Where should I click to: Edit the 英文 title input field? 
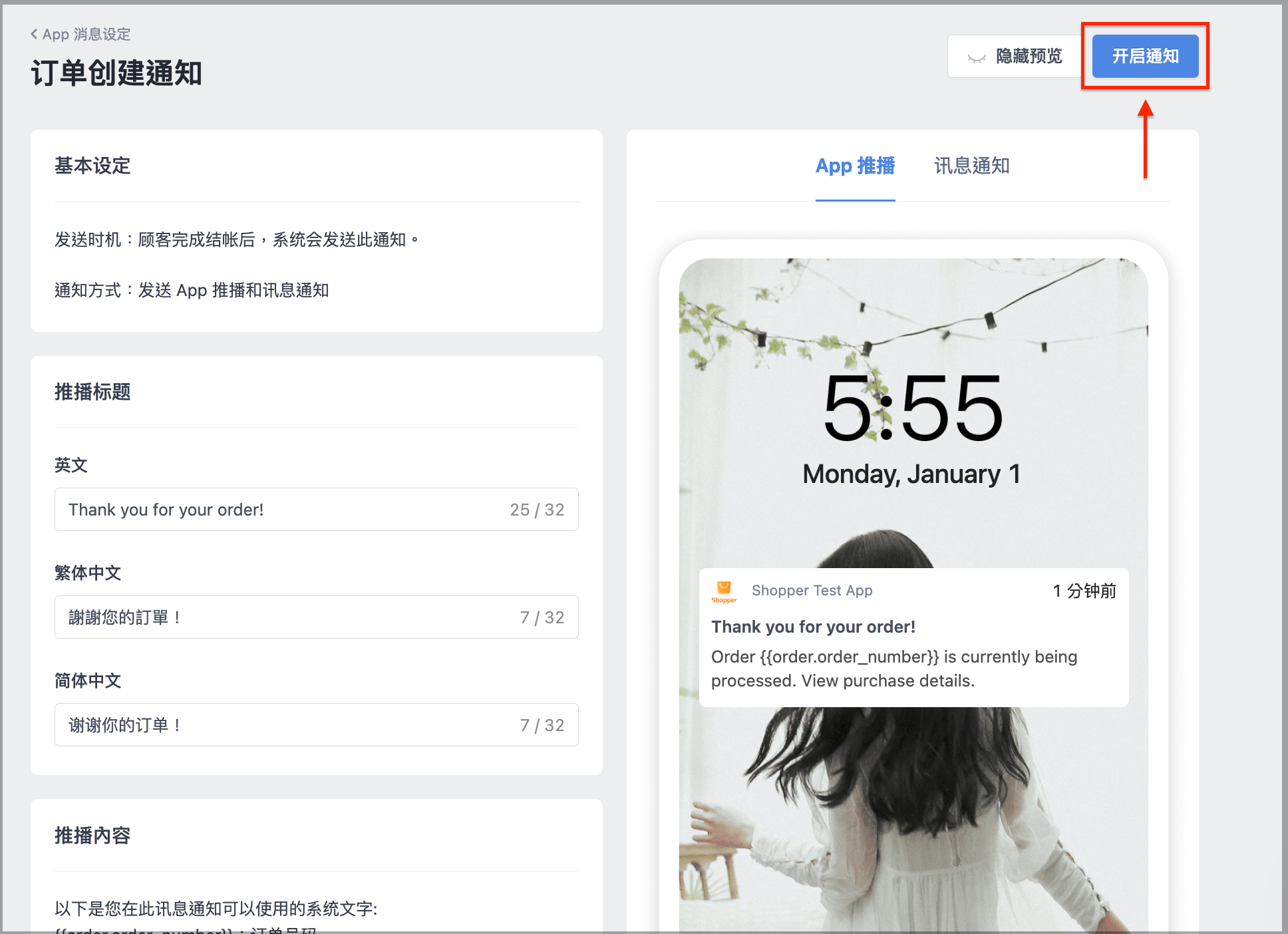point(317,510)
